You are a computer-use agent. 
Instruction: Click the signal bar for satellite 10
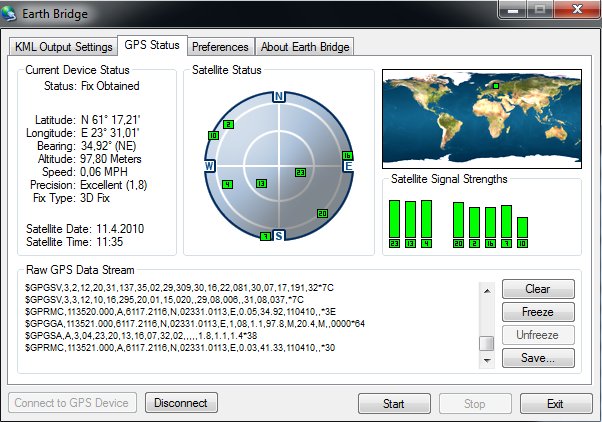click(x=522, y=227)
